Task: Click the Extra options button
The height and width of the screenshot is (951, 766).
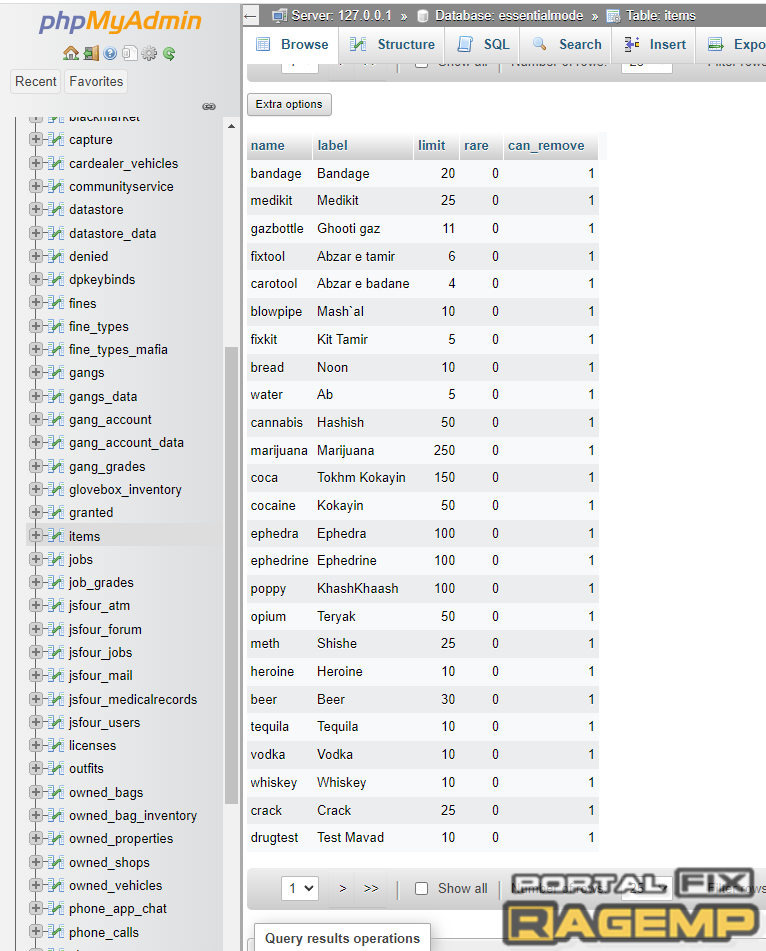Action: coord(289,104)
